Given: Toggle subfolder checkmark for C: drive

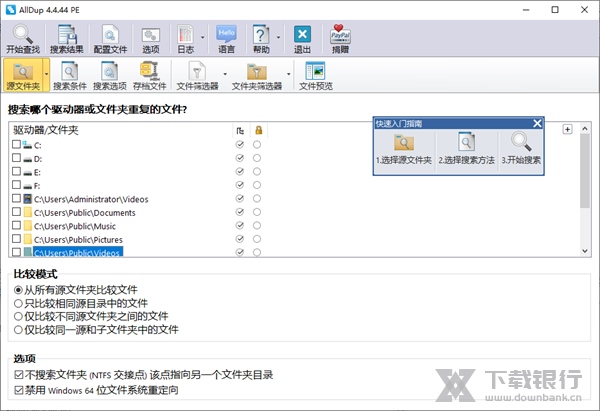Looking at the screenshot, I should [240, 144].
